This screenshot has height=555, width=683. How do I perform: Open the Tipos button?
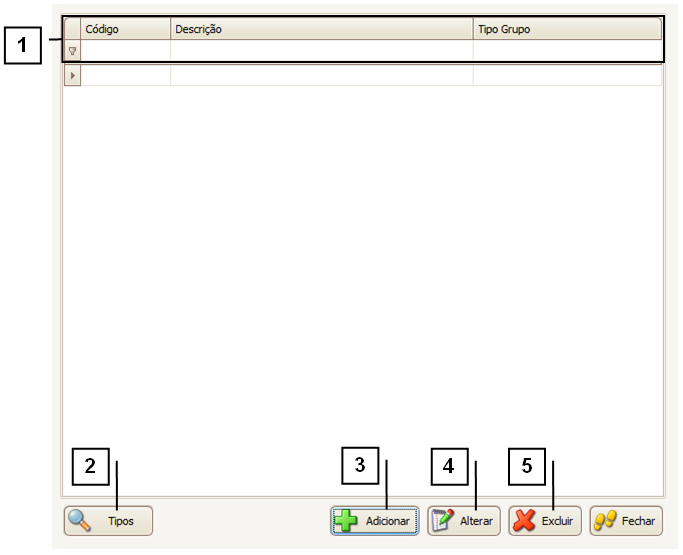tap(108, 521)
